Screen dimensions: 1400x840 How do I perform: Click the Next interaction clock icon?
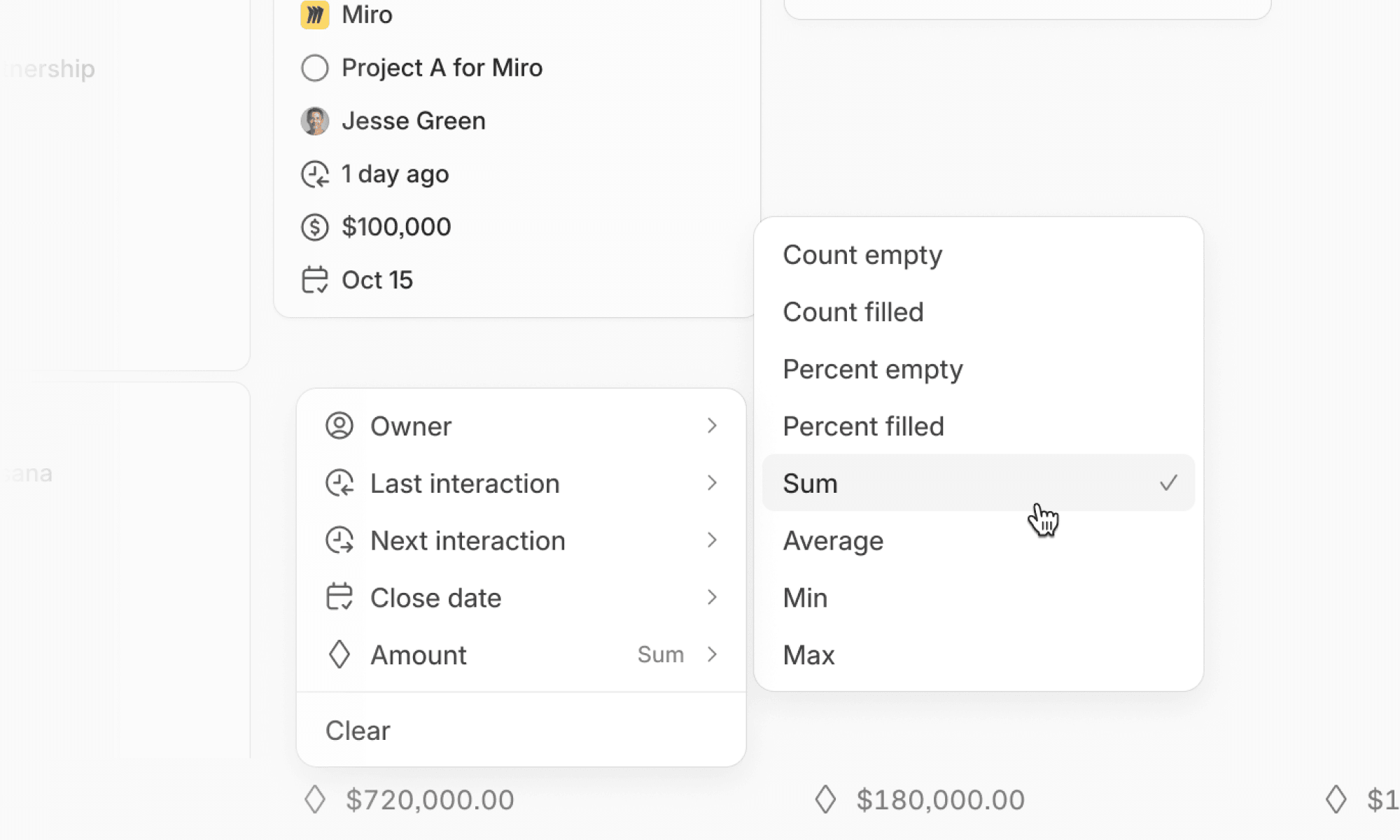(339, 540)
